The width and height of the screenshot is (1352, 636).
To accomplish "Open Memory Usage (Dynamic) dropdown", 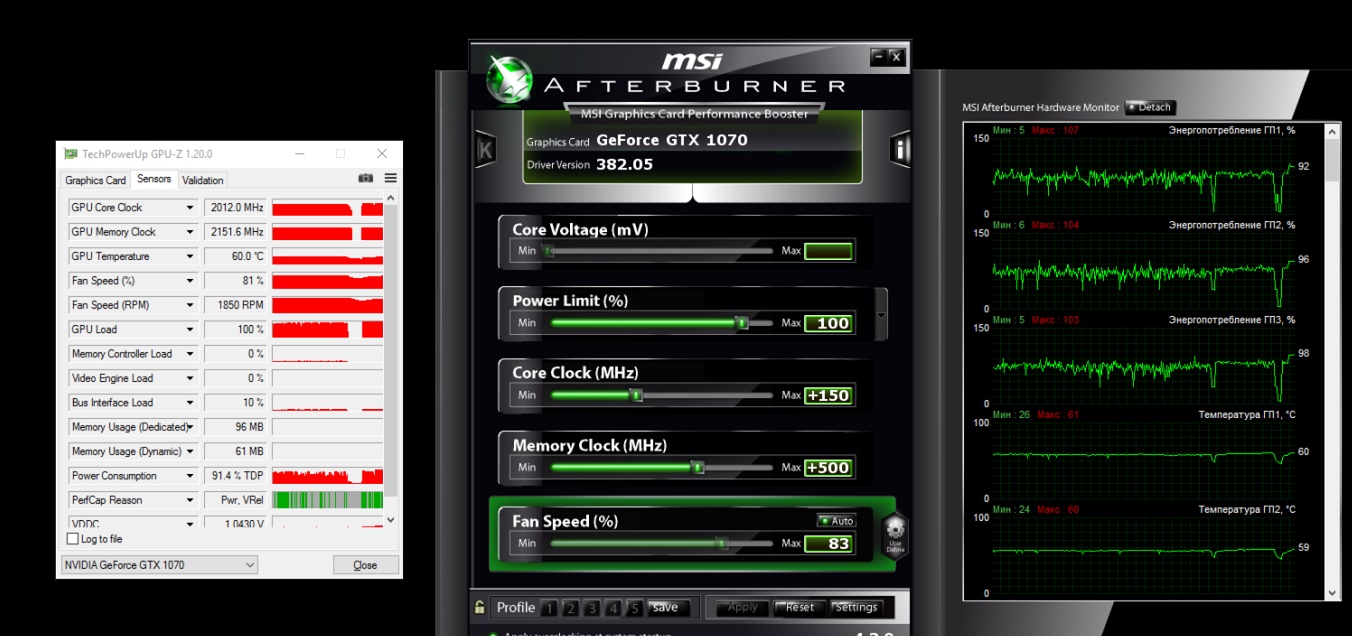I will tap(190, 452).
